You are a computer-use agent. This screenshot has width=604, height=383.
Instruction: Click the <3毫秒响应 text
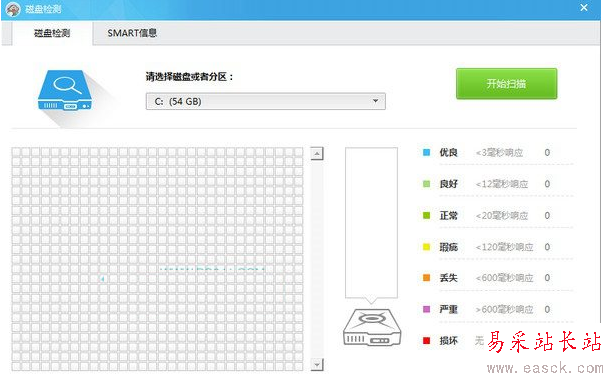coord(499,153)
